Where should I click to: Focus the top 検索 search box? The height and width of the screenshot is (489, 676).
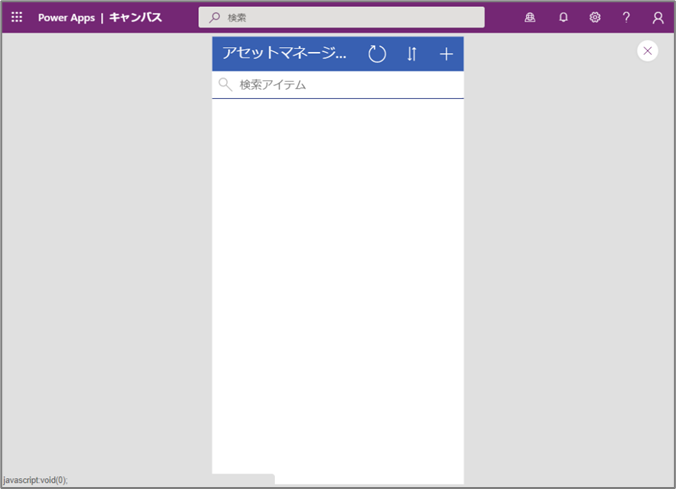coord(341,17)
